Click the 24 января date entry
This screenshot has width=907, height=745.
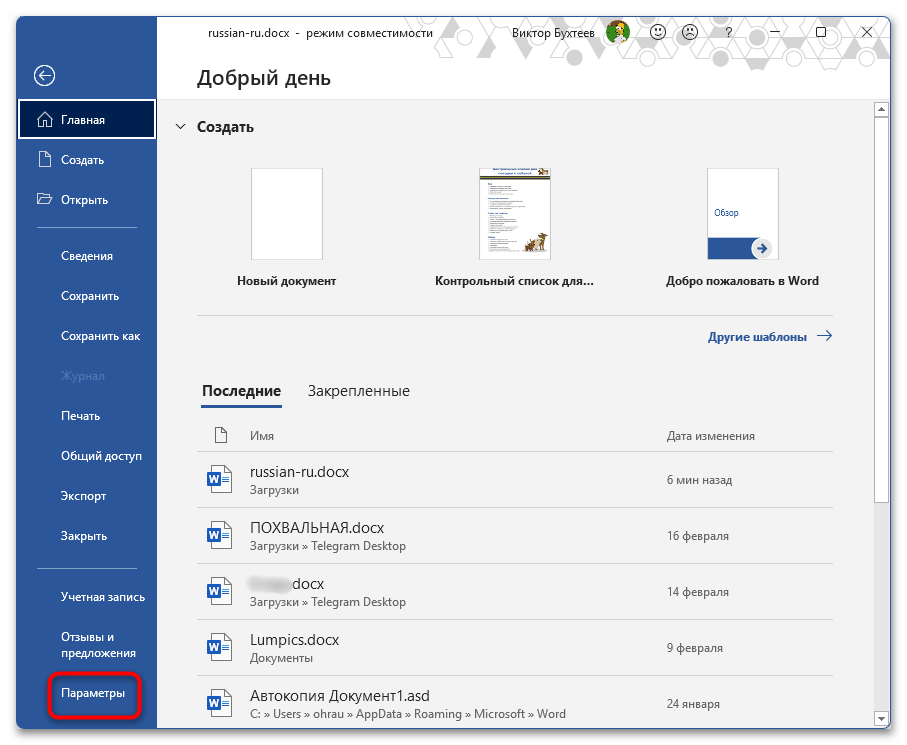click(693, 704)
